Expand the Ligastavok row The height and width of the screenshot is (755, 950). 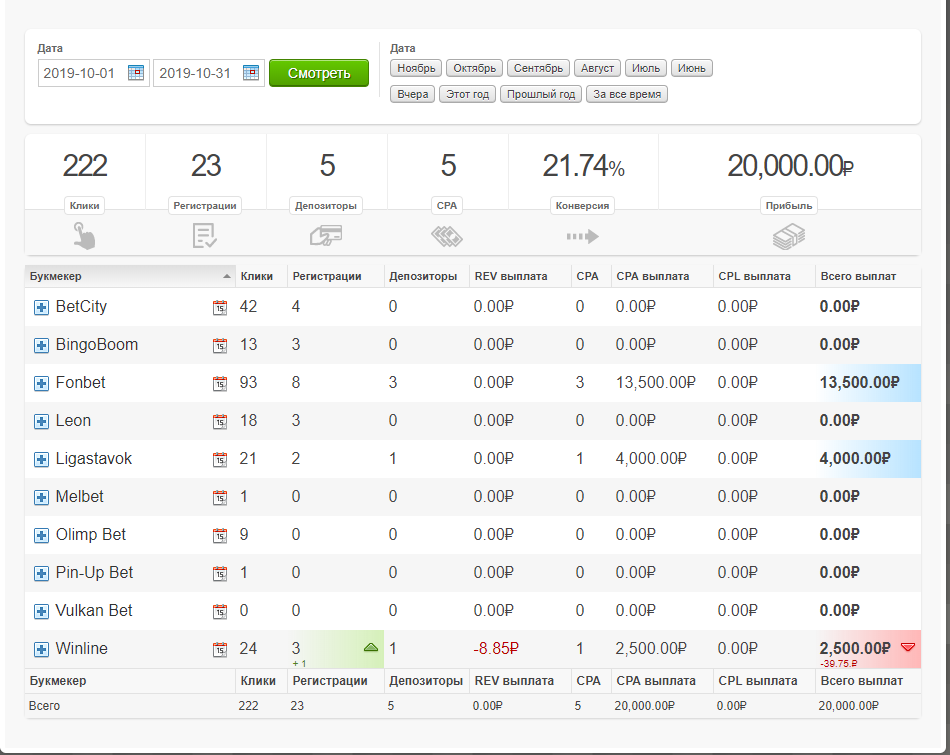point(41,459)
